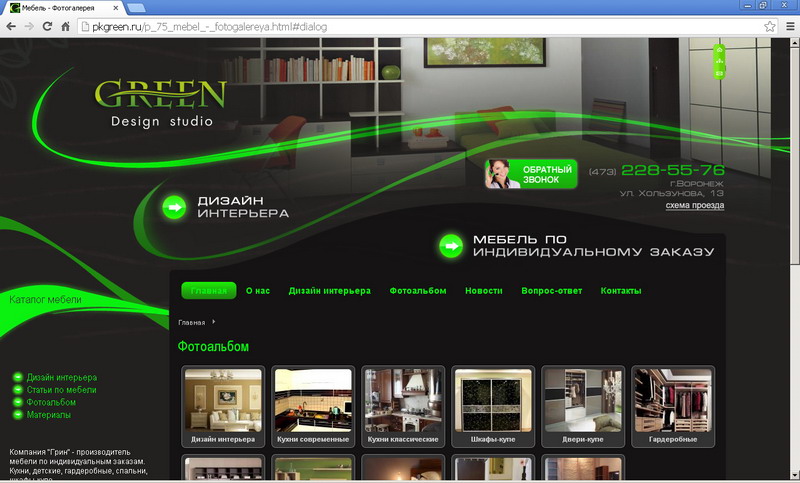This screenshot has height=483, width=800.
Task: Open the Шкафы-купе album thumbnail
Action: 493,406
